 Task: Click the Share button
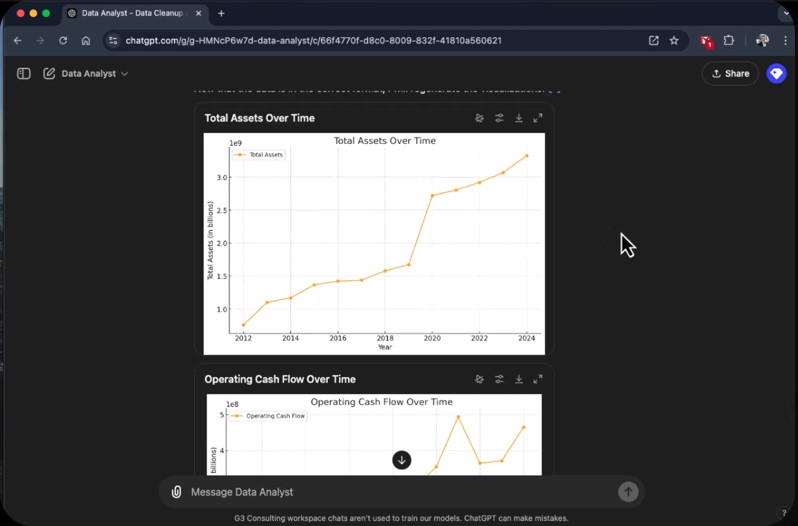(730, 74)
